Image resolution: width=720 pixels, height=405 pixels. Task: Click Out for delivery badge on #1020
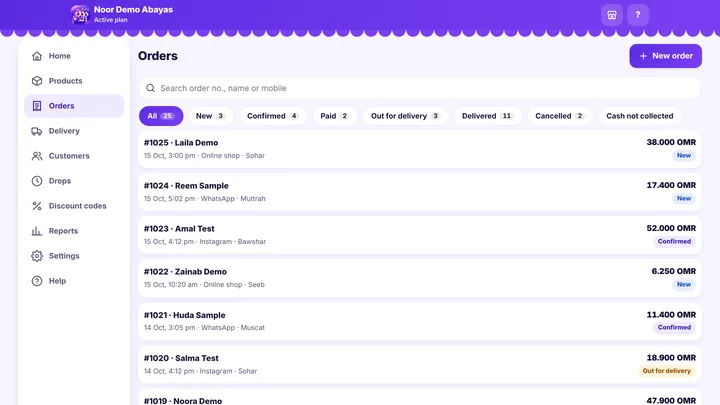coord(667,371)
